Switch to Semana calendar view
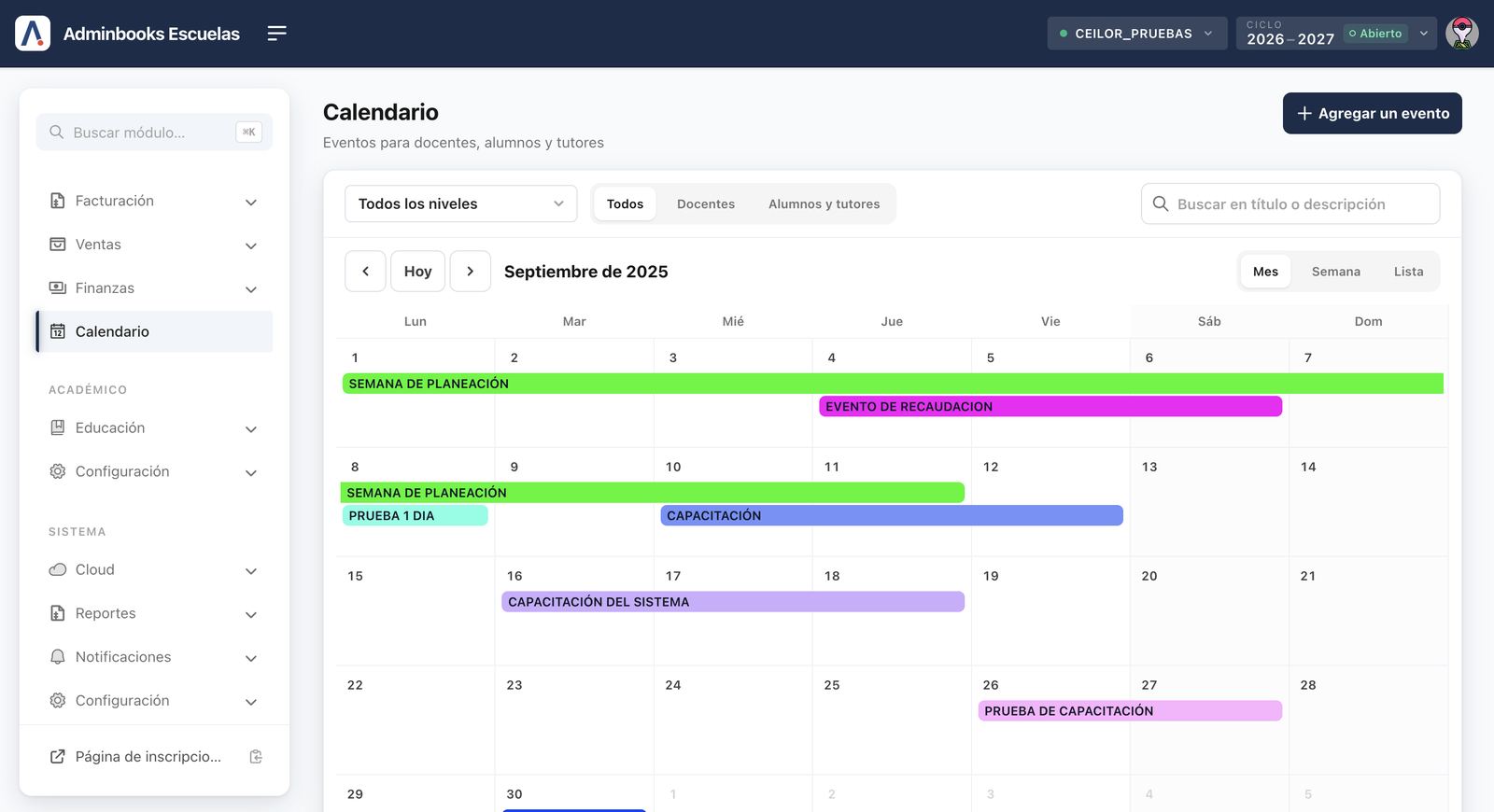This screenshot has height=812, width=1494. 1336,272
